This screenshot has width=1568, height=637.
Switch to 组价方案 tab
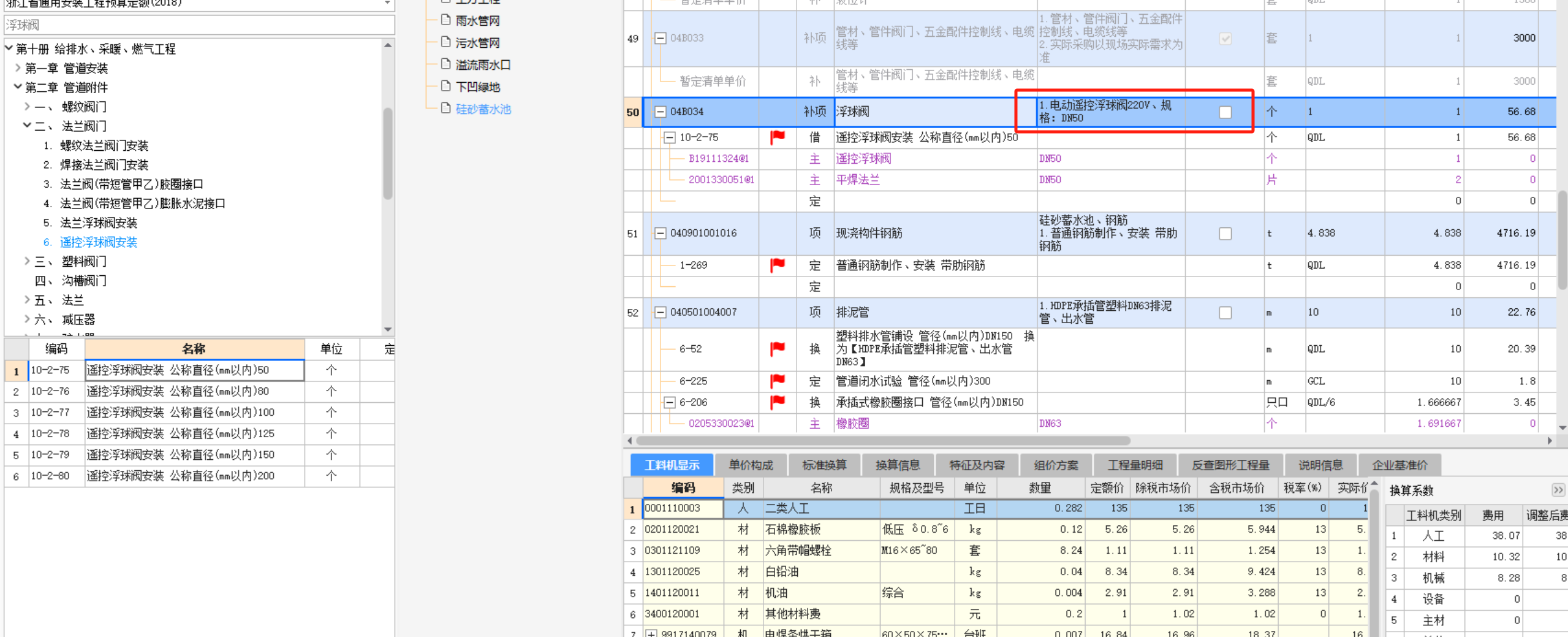1056,465
